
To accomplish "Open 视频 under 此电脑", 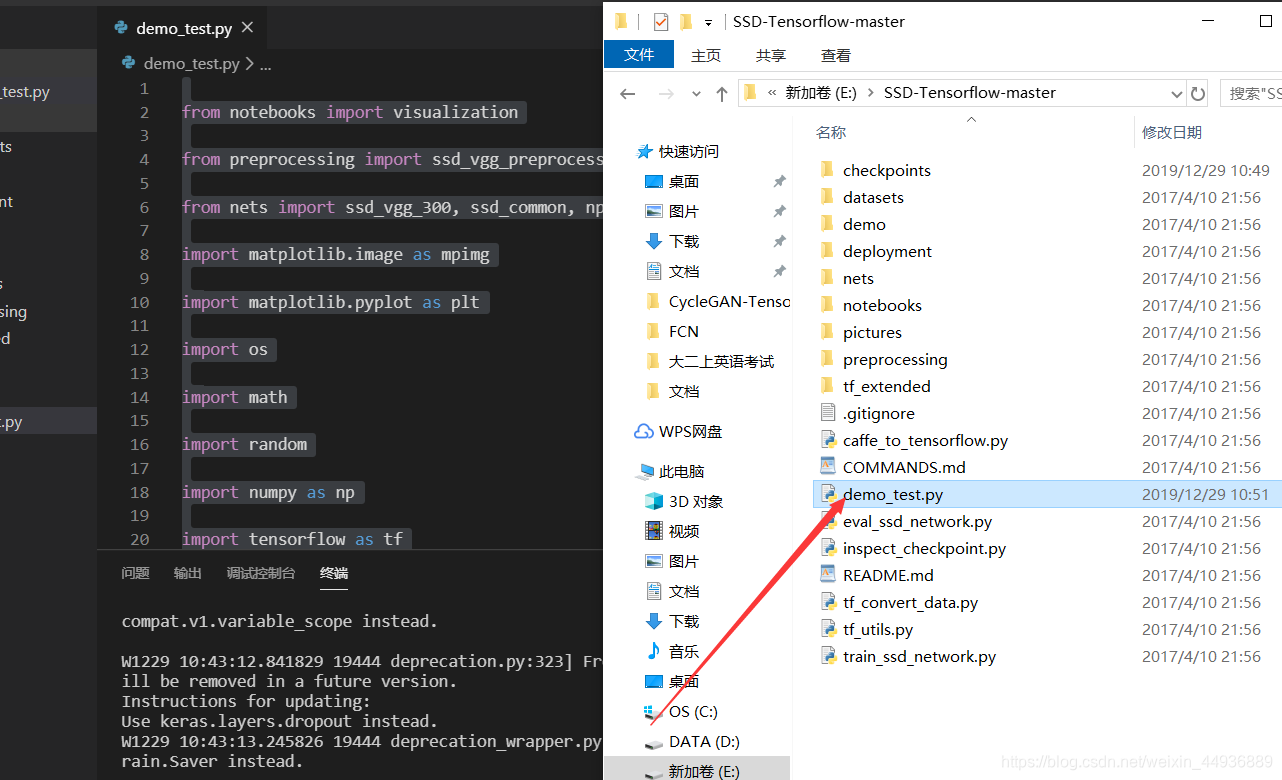I will pos(684,531).
